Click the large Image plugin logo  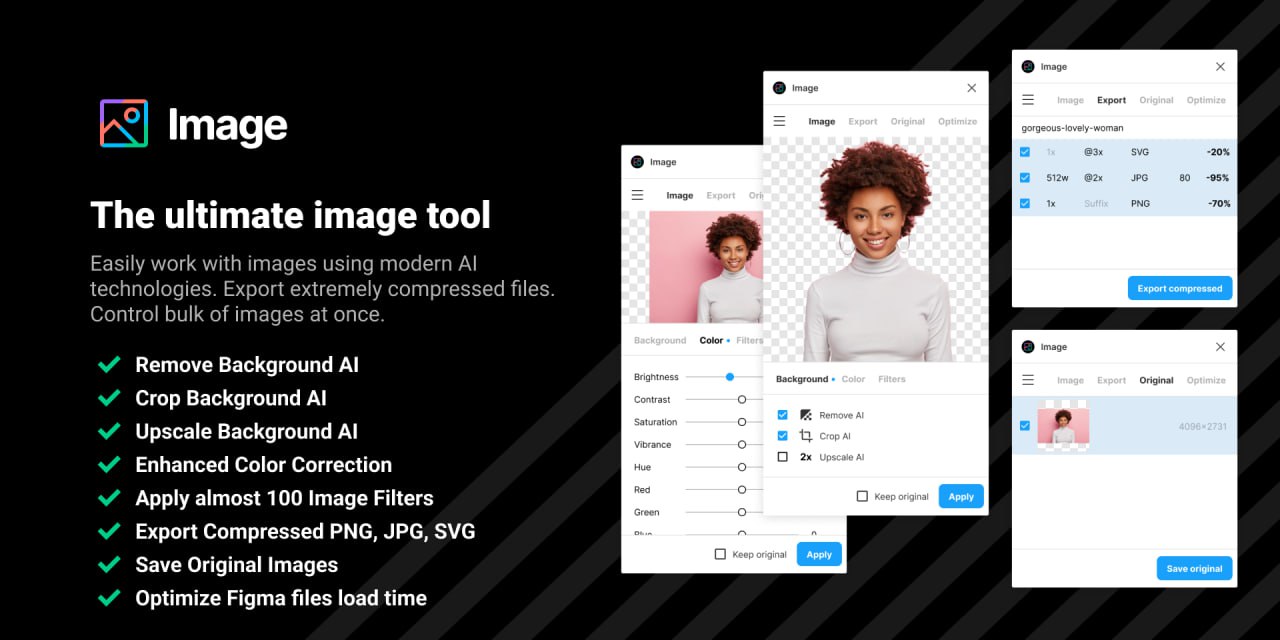pyautogui.click(x=124, y=124)
